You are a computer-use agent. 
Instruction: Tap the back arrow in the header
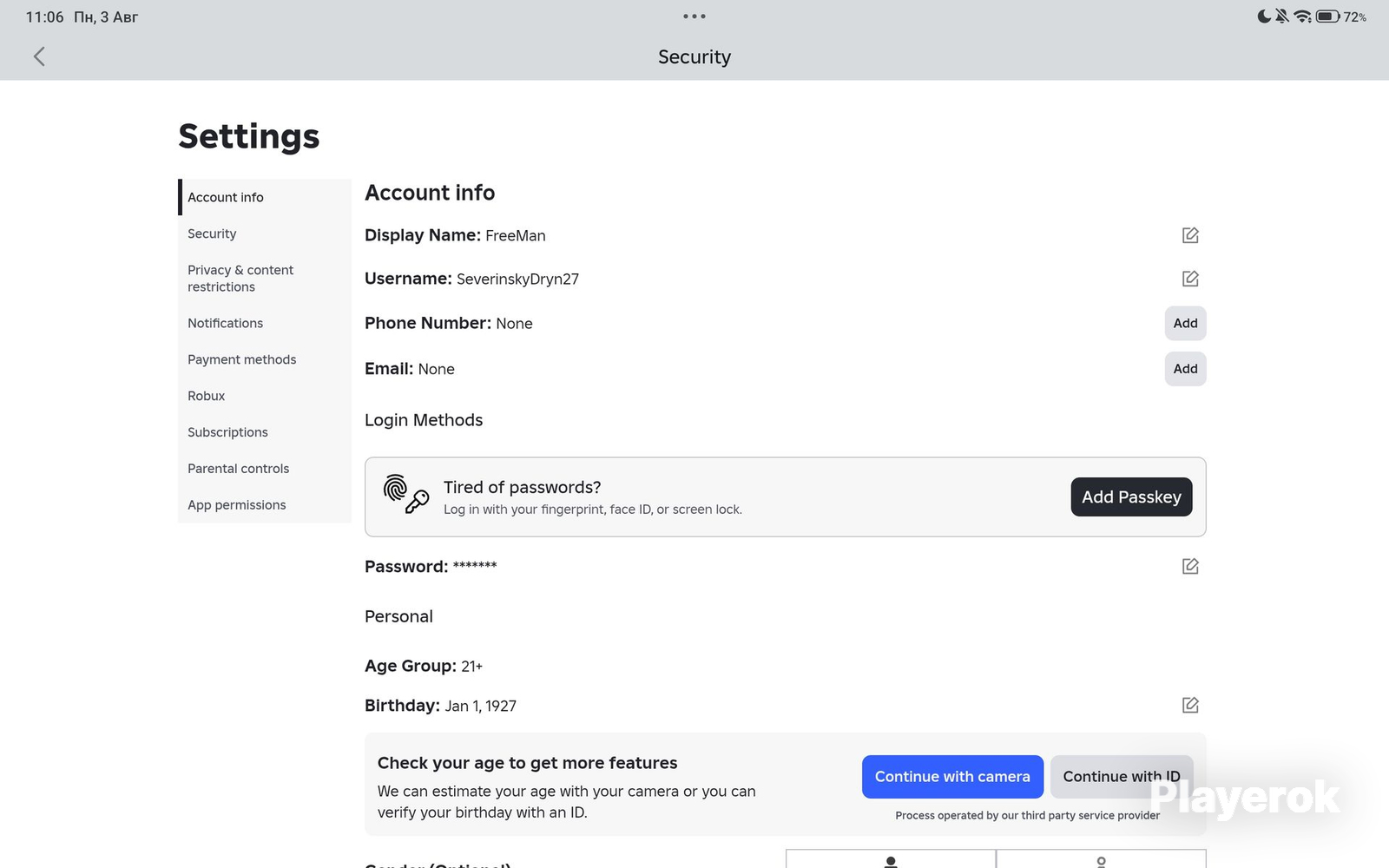(x=39, y=56)
